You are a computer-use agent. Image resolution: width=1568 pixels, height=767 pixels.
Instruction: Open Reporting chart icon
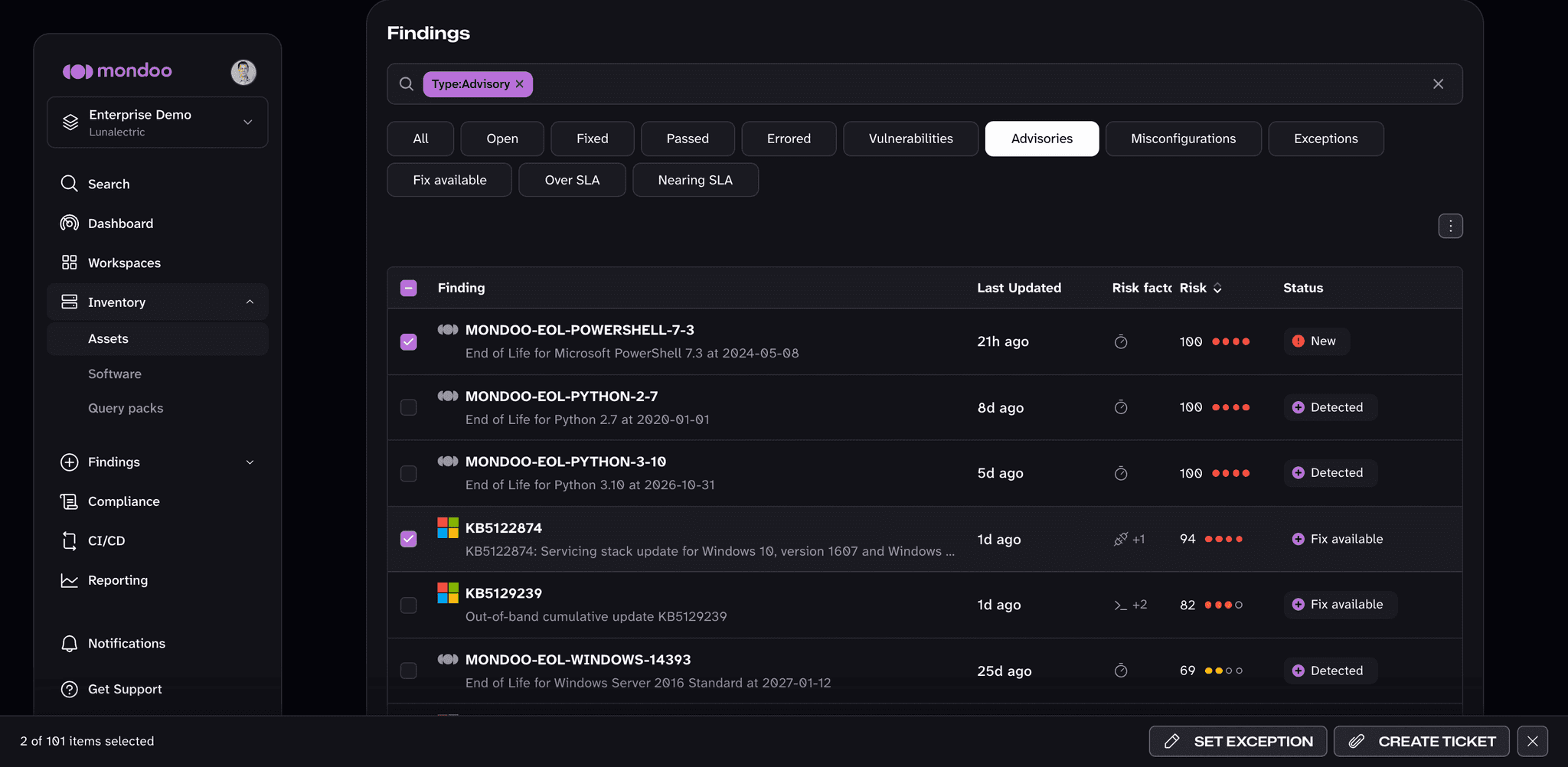pyautogui.click(x=69, y=580)
